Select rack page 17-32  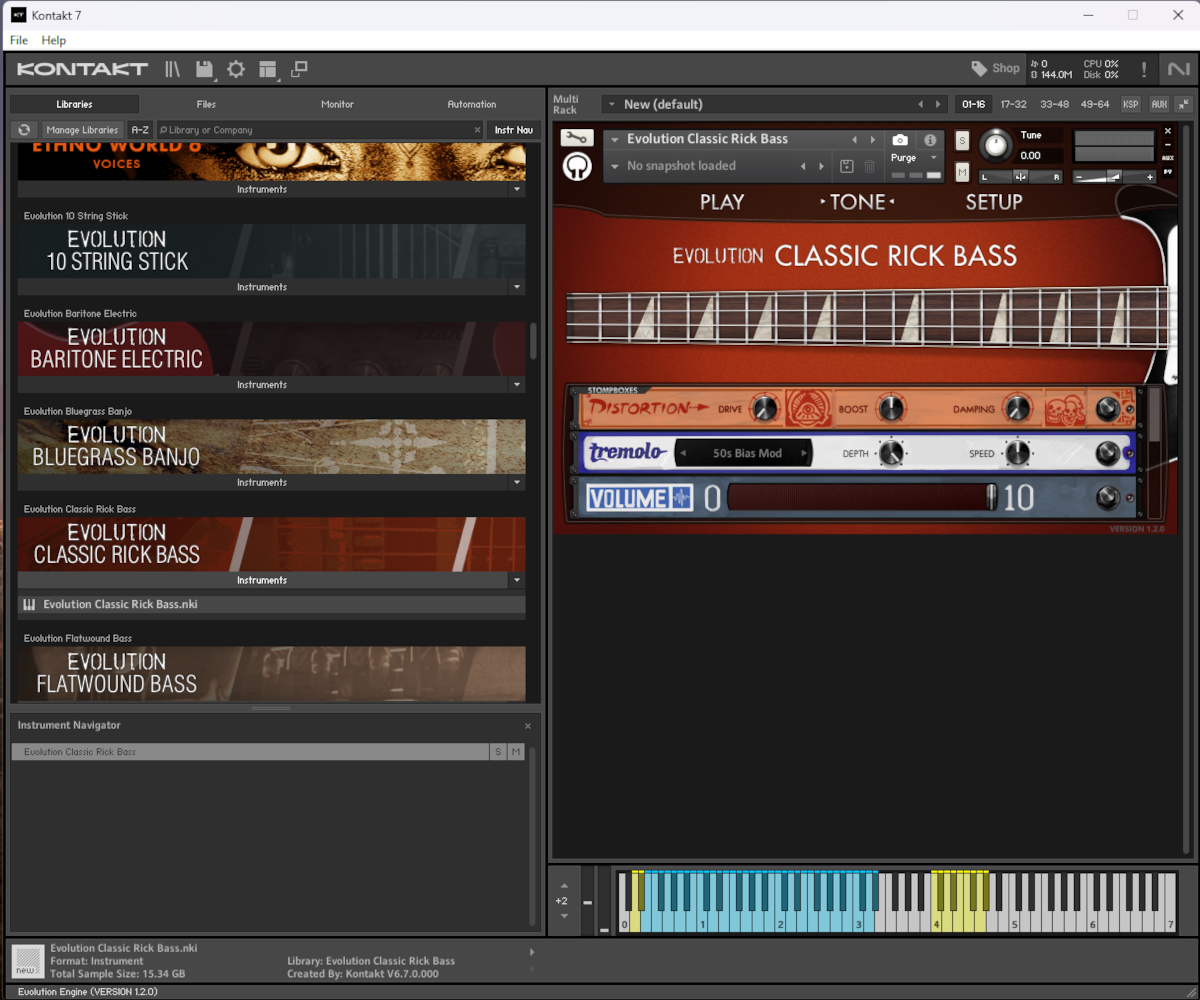[x=1013, y=104]
